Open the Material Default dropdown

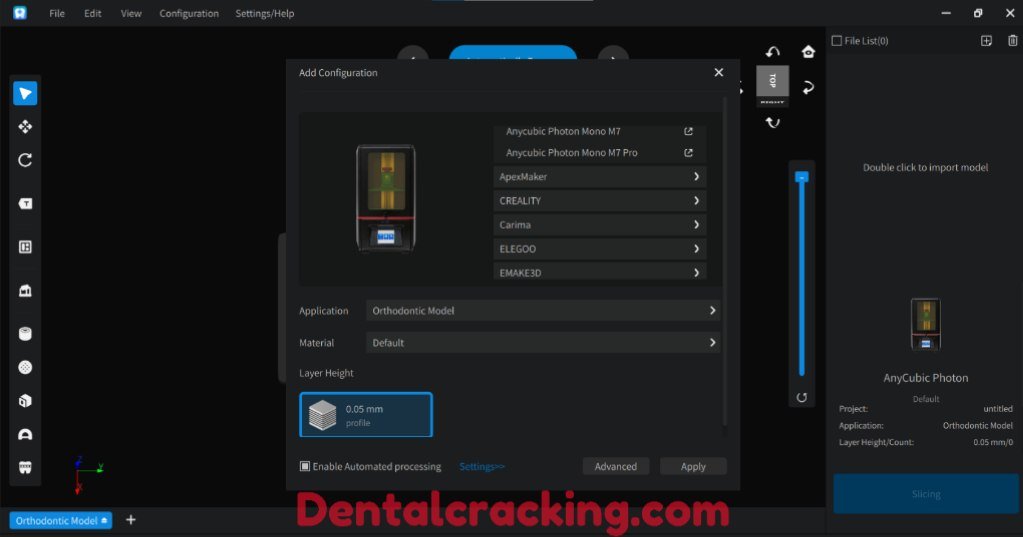point(543,343)
